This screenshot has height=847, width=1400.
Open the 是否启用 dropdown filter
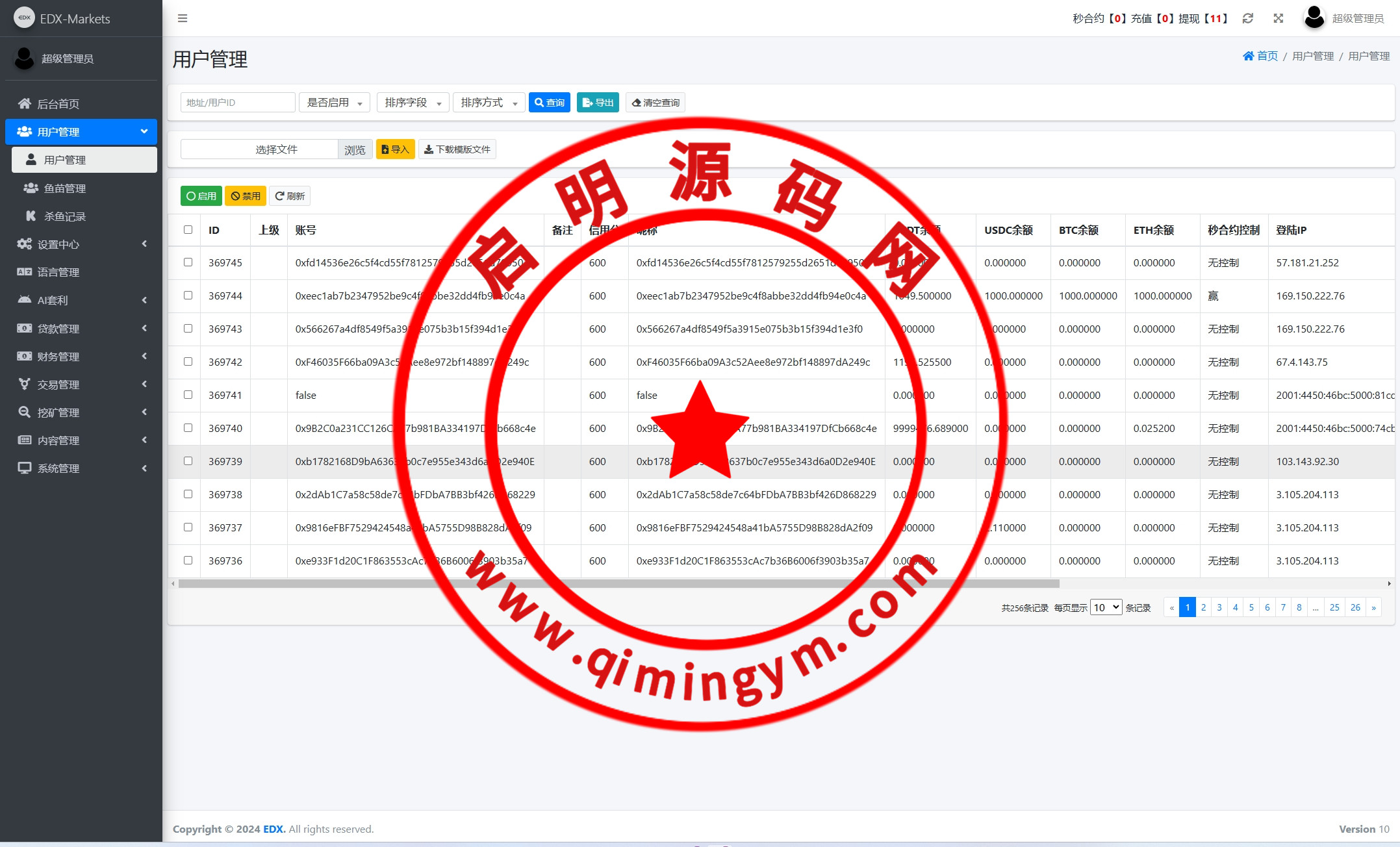[334, 103]
